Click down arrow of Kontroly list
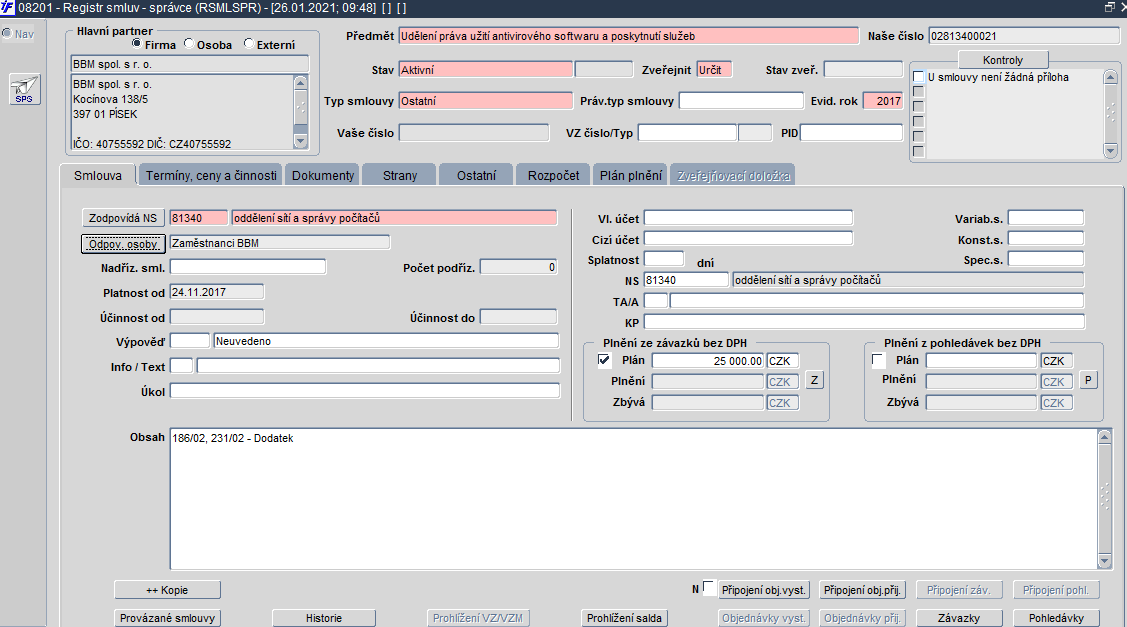The image size is (1127, 627). pyautogui.click(x=1110, y=151)
